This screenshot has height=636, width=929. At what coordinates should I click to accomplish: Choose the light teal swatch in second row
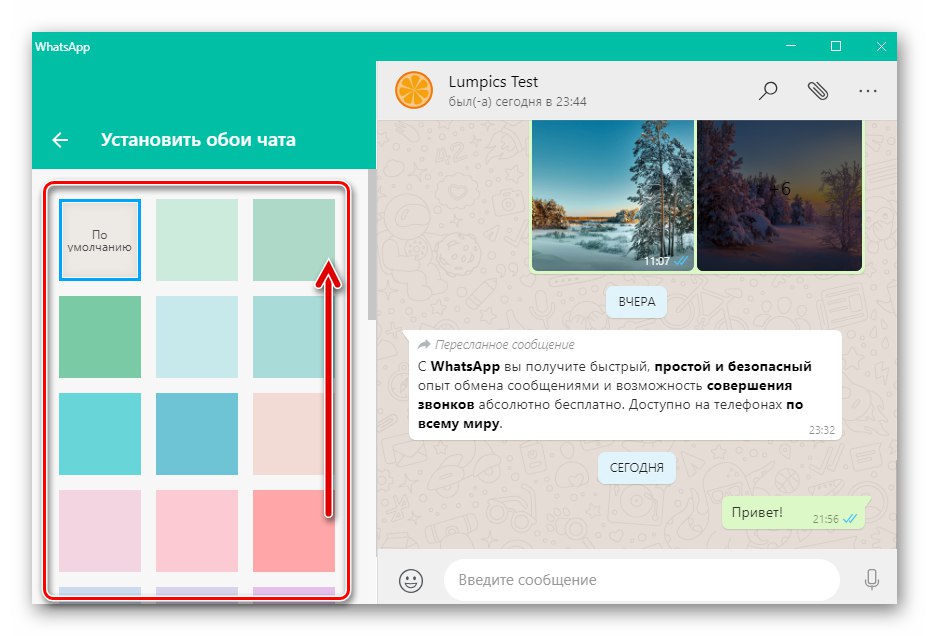[x=294, y=337]
